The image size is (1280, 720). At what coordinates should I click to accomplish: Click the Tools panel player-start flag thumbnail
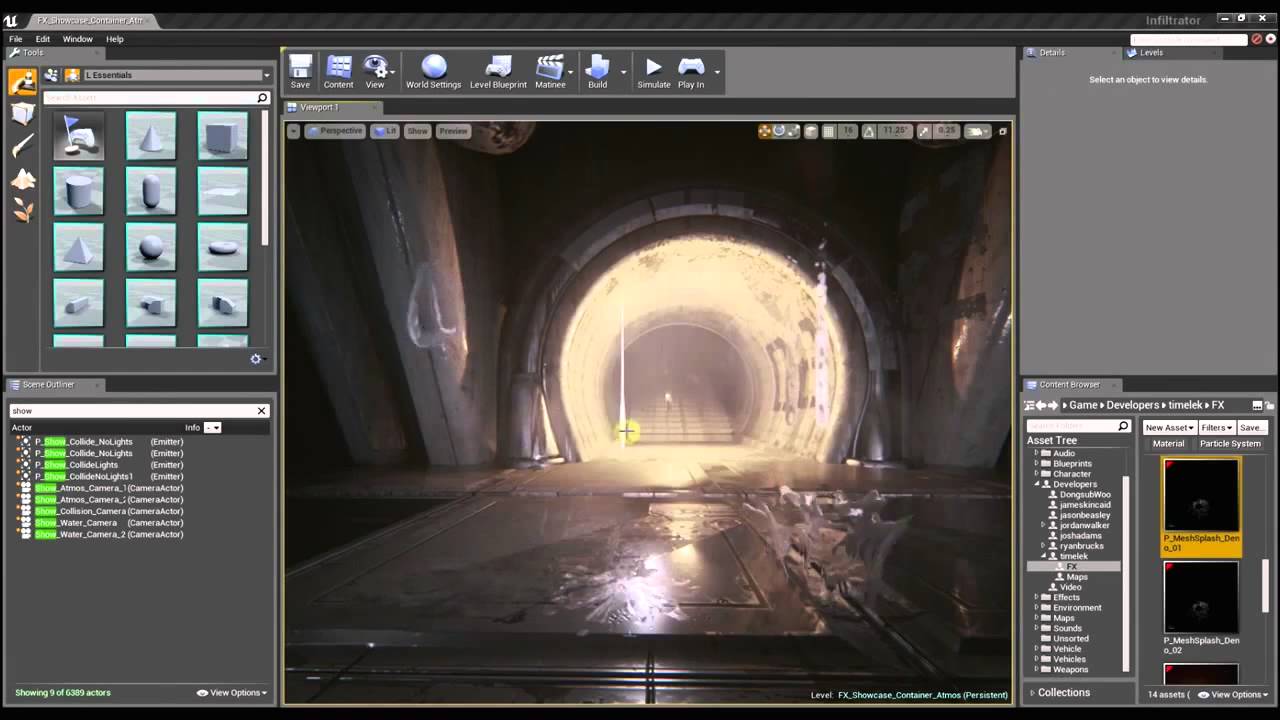pyautogui.click(x=78, y=136)
